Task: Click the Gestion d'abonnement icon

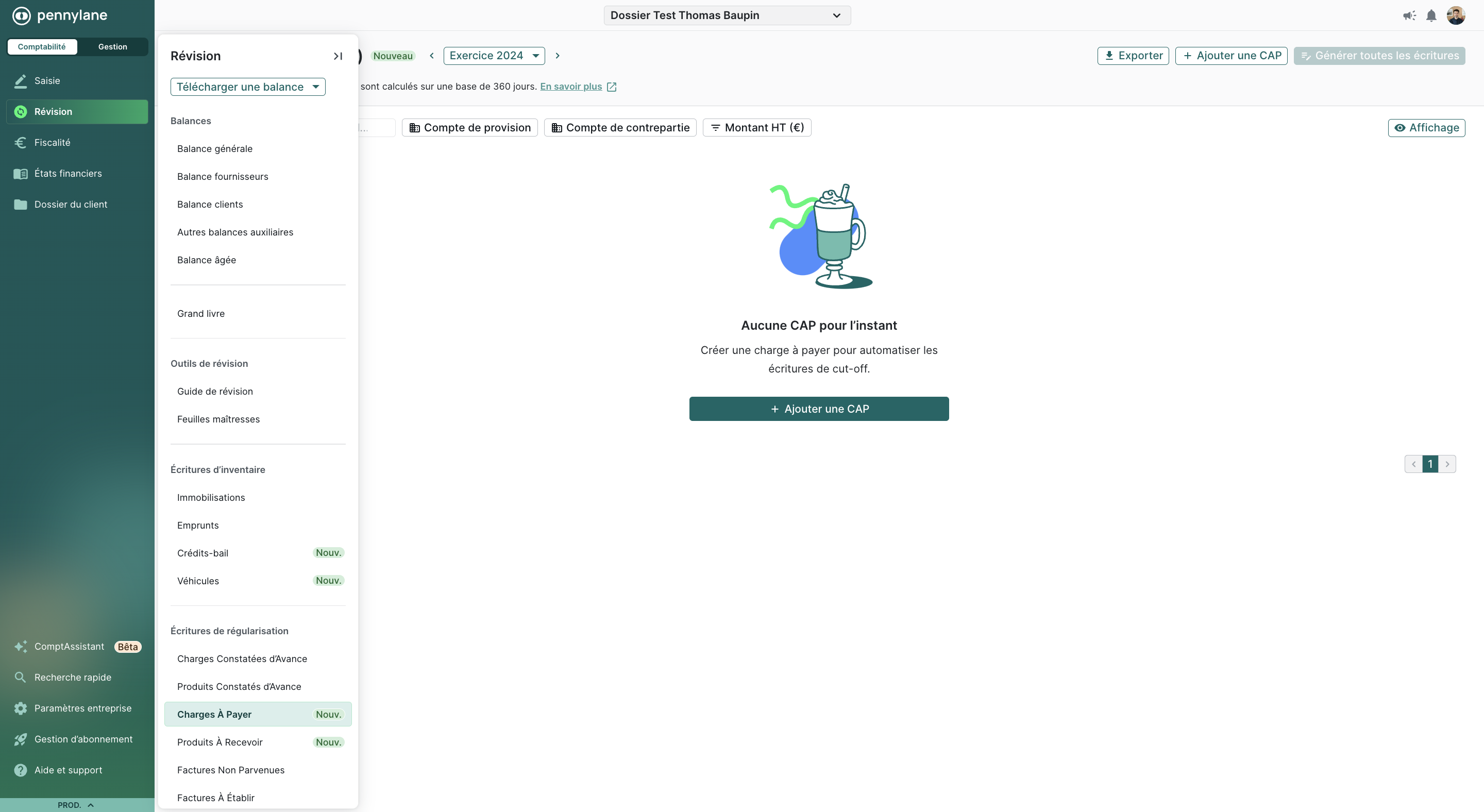Action: pyautogui.click(x=21, y=740)
